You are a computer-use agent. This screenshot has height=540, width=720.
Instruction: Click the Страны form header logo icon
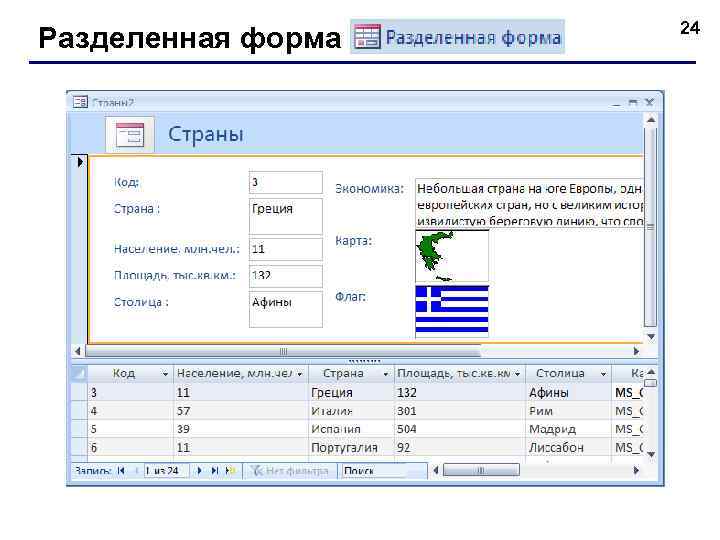click(x=130, y=135)
